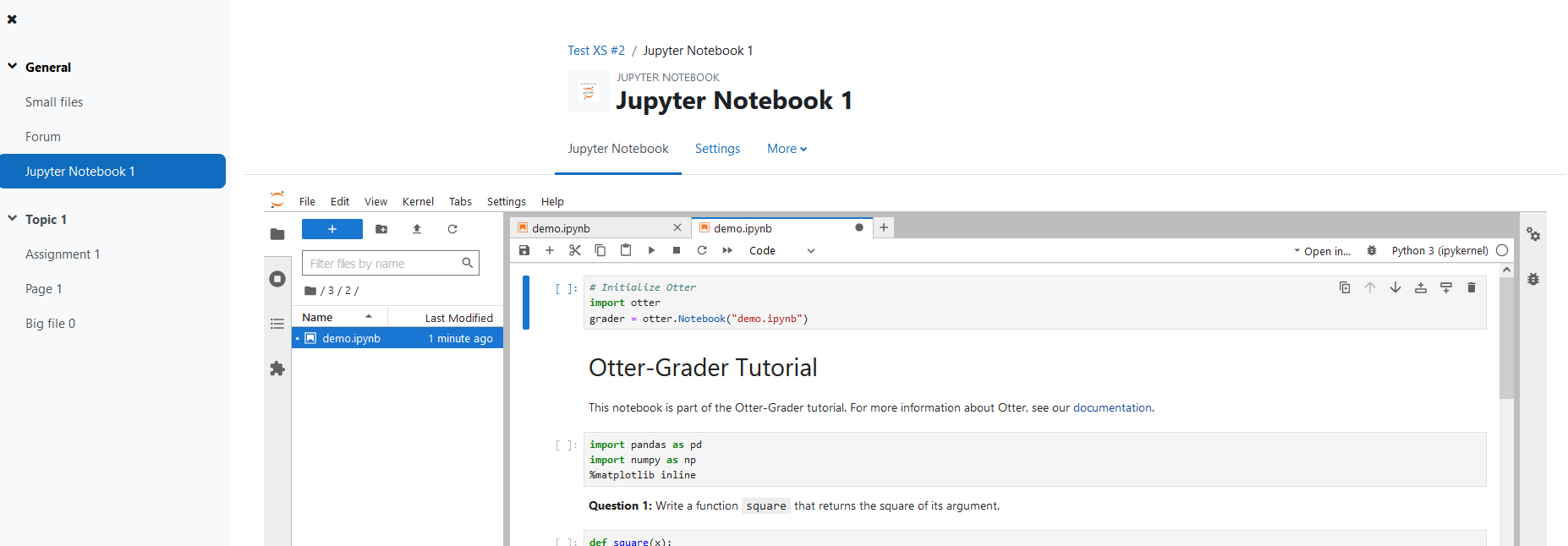The width and height of the screenshot is (1568, 546).
Task: Move the active cell up
Action: [1370, 287]
